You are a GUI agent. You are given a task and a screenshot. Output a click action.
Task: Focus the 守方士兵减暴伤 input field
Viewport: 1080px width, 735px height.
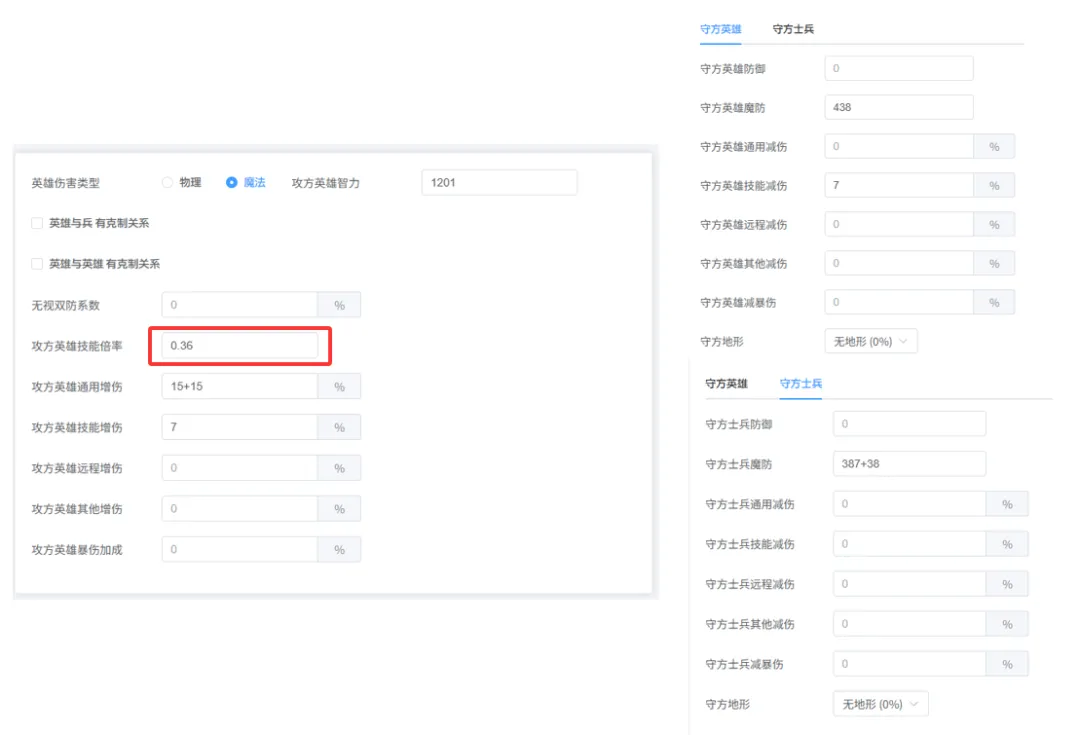909,663
